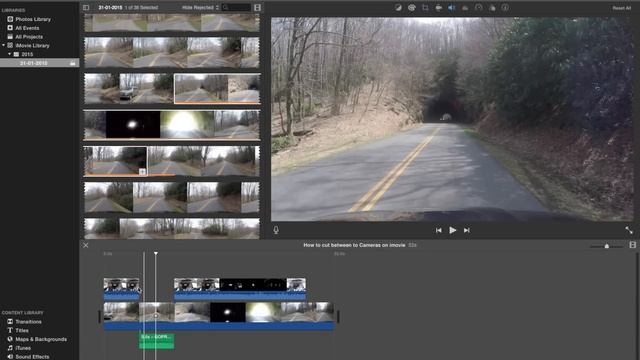The height and width of the screenshot is (360, 640).
Task: Open the Volume adjustment tool
Action: tap(451, 8)
